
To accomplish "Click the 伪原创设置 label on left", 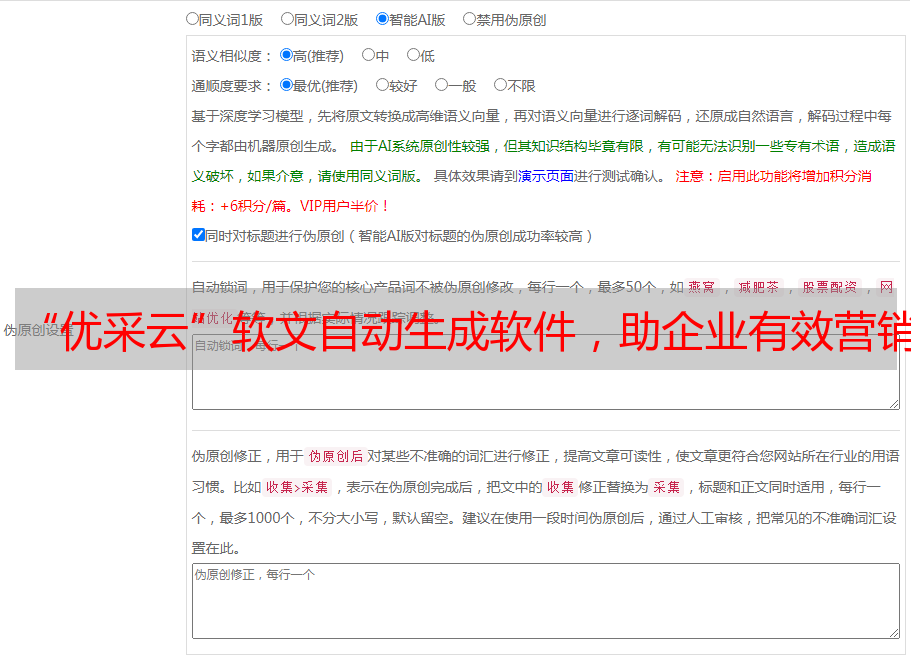I will coord(38,330).
